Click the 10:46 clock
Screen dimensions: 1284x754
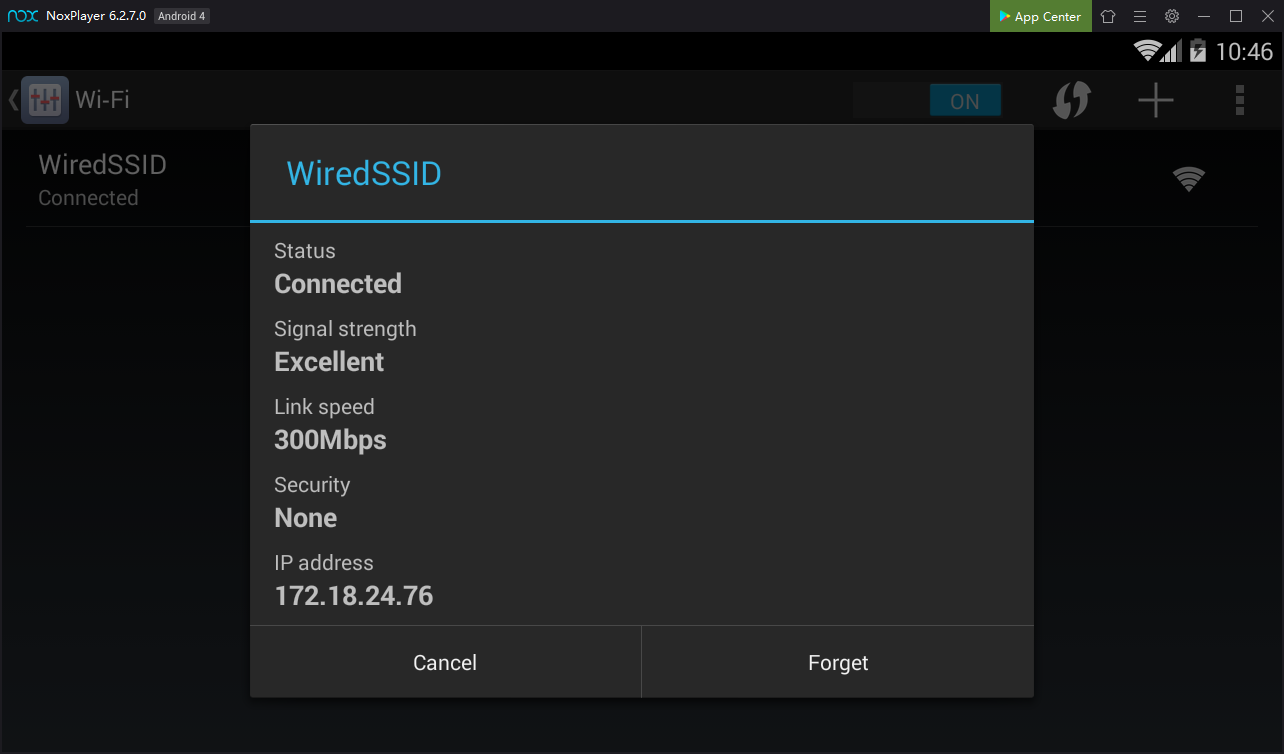pos(1244,52)
